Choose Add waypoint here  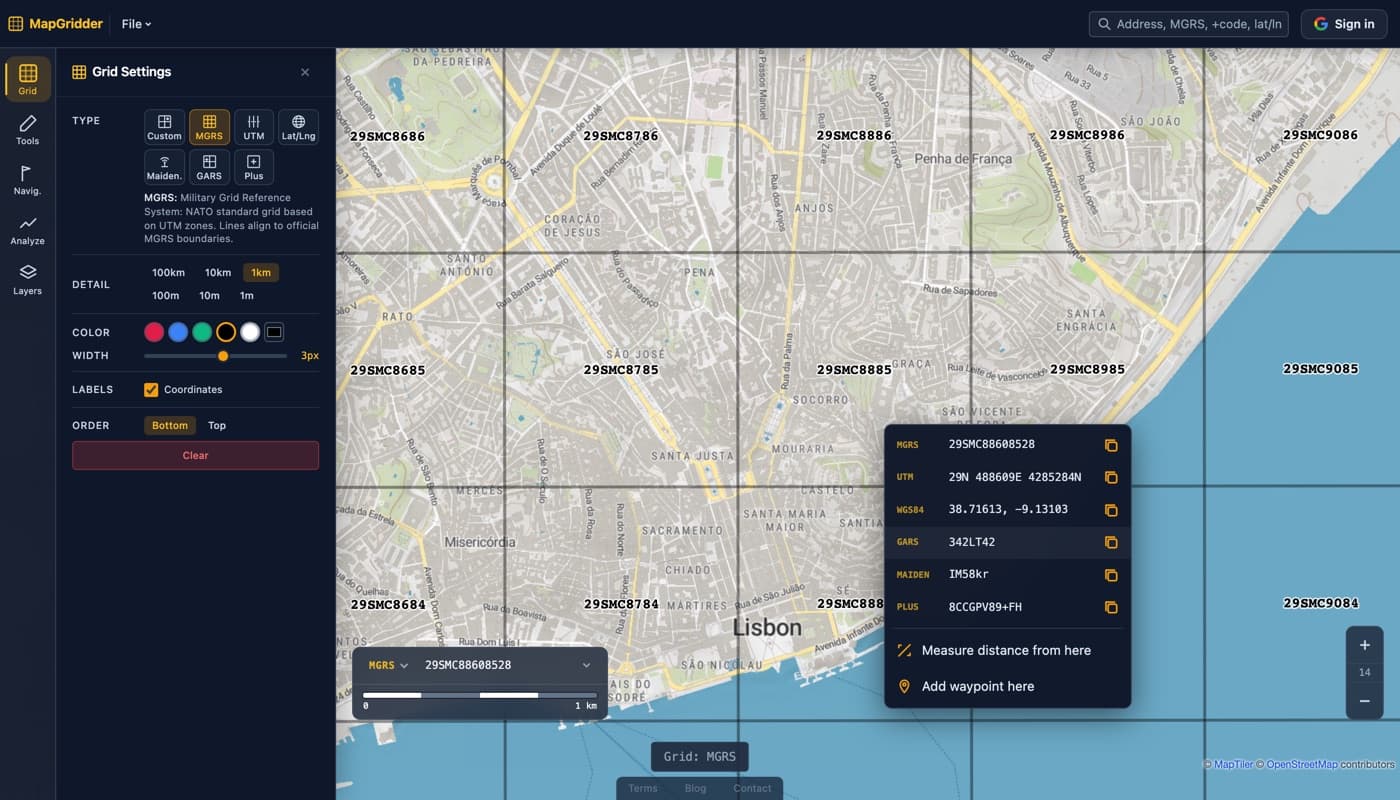pos(1007,686)
